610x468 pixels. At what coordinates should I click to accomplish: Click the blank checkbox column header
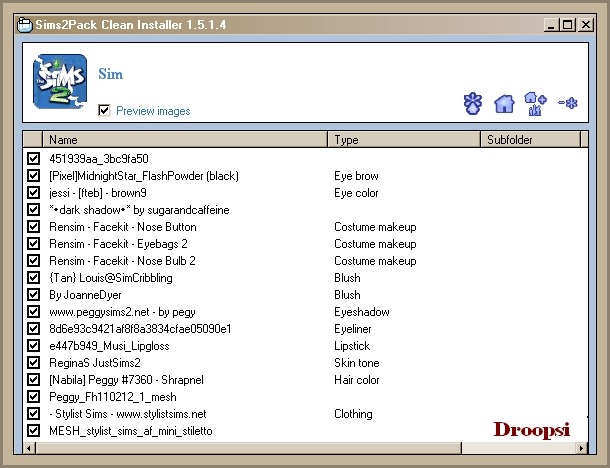coord(33,140)
